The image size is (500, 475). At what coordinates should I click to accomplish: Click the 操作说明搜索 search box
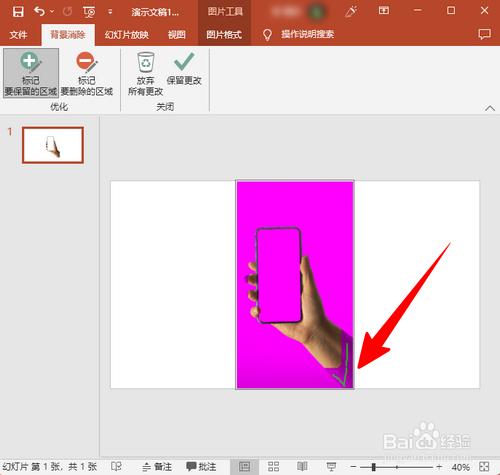307,34
